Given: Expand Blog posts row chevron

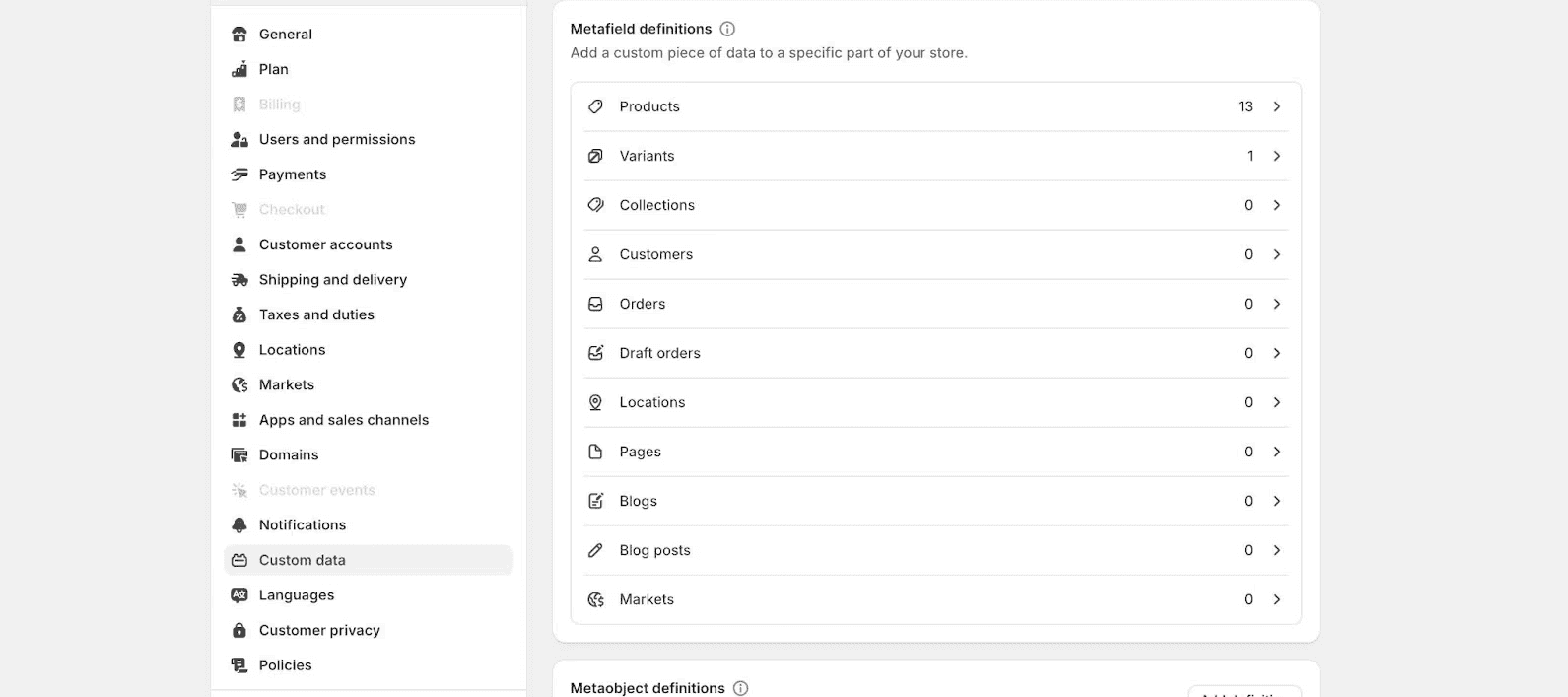Looking at the screenshot, I should coord(1277,550).
